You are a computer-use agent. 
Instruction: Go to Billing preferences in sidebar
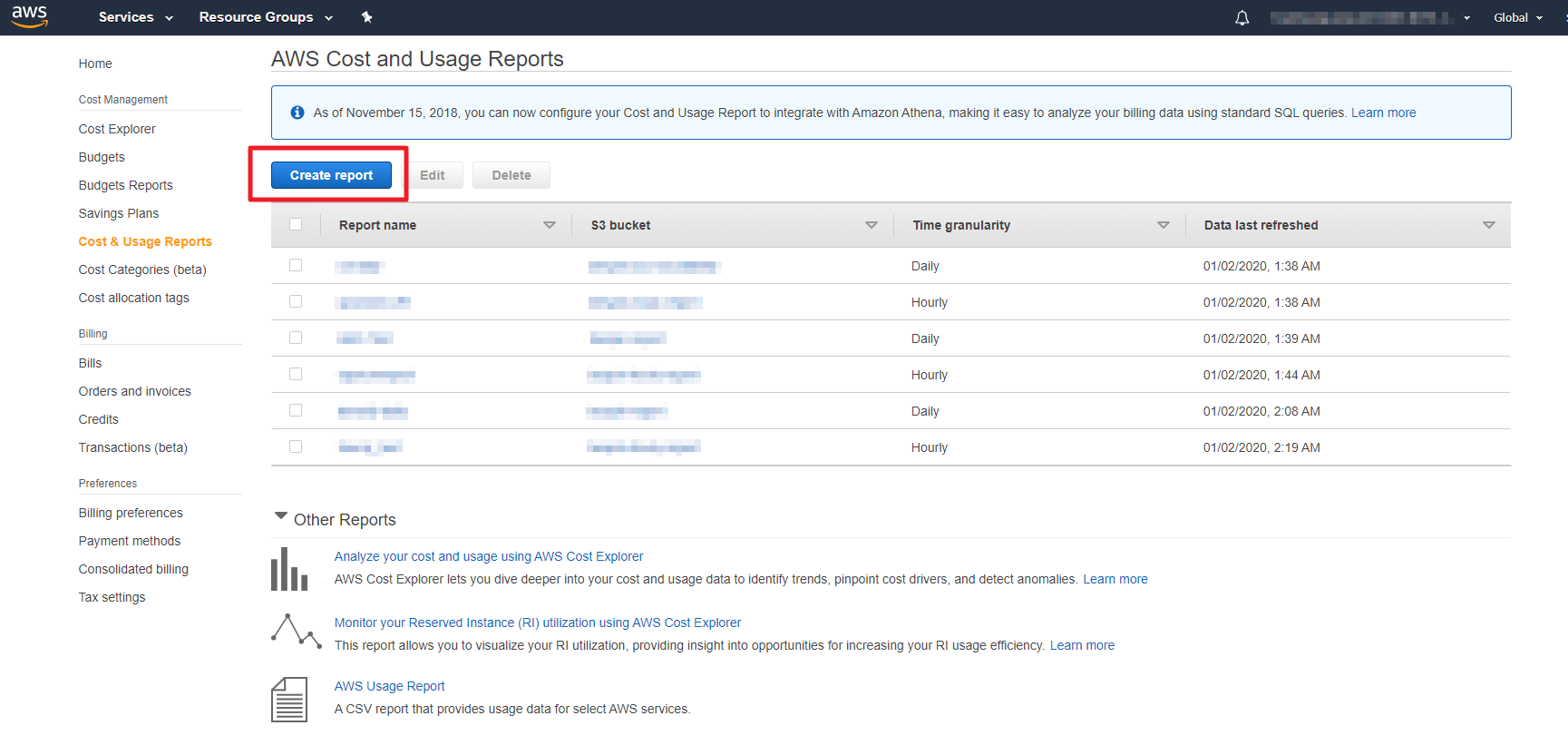(x=131, y=513)
